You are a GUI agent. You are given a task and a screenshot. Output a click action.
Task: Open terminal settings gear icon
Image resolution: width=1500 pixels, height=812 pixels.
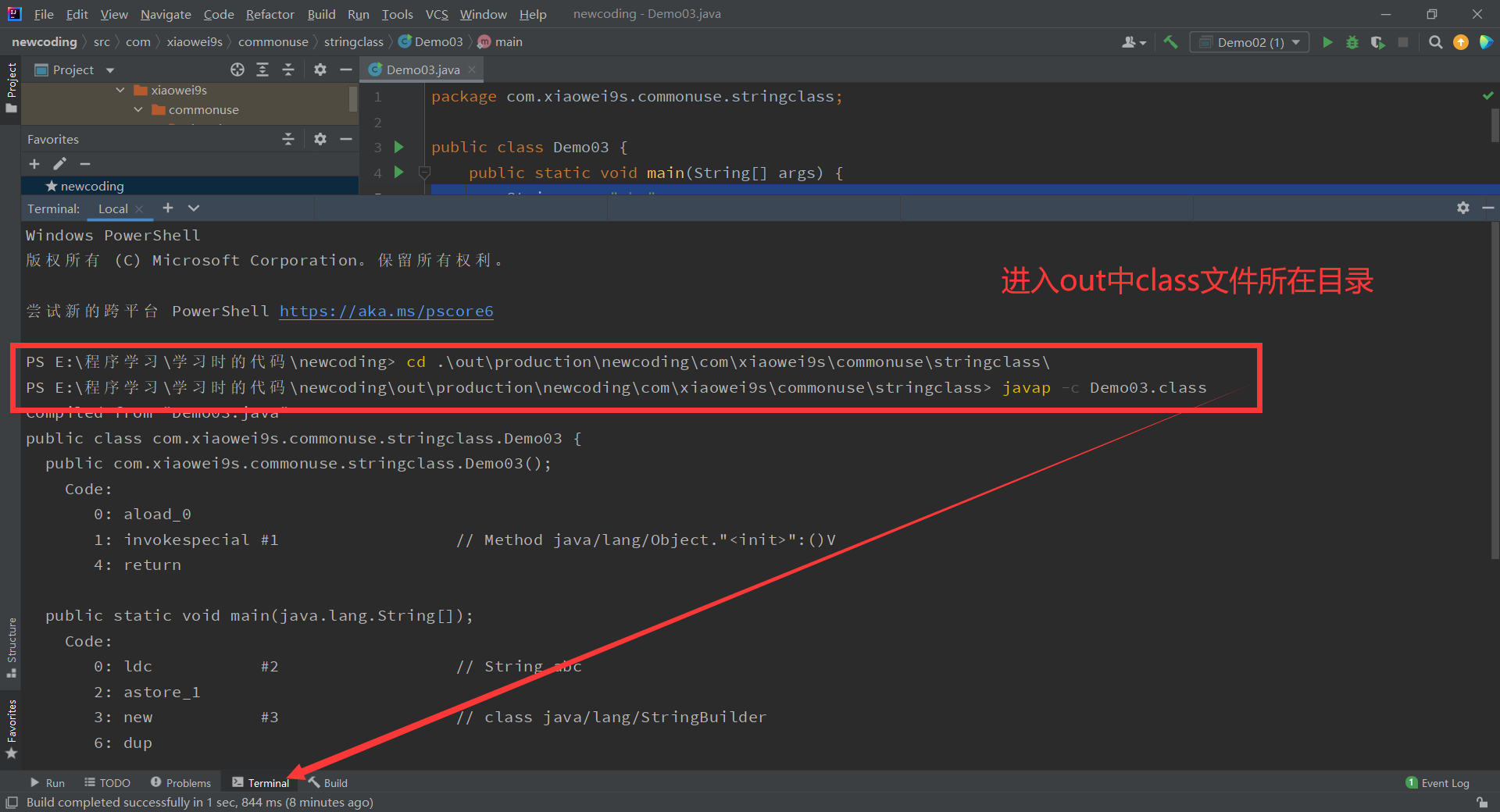point(1463,208)
